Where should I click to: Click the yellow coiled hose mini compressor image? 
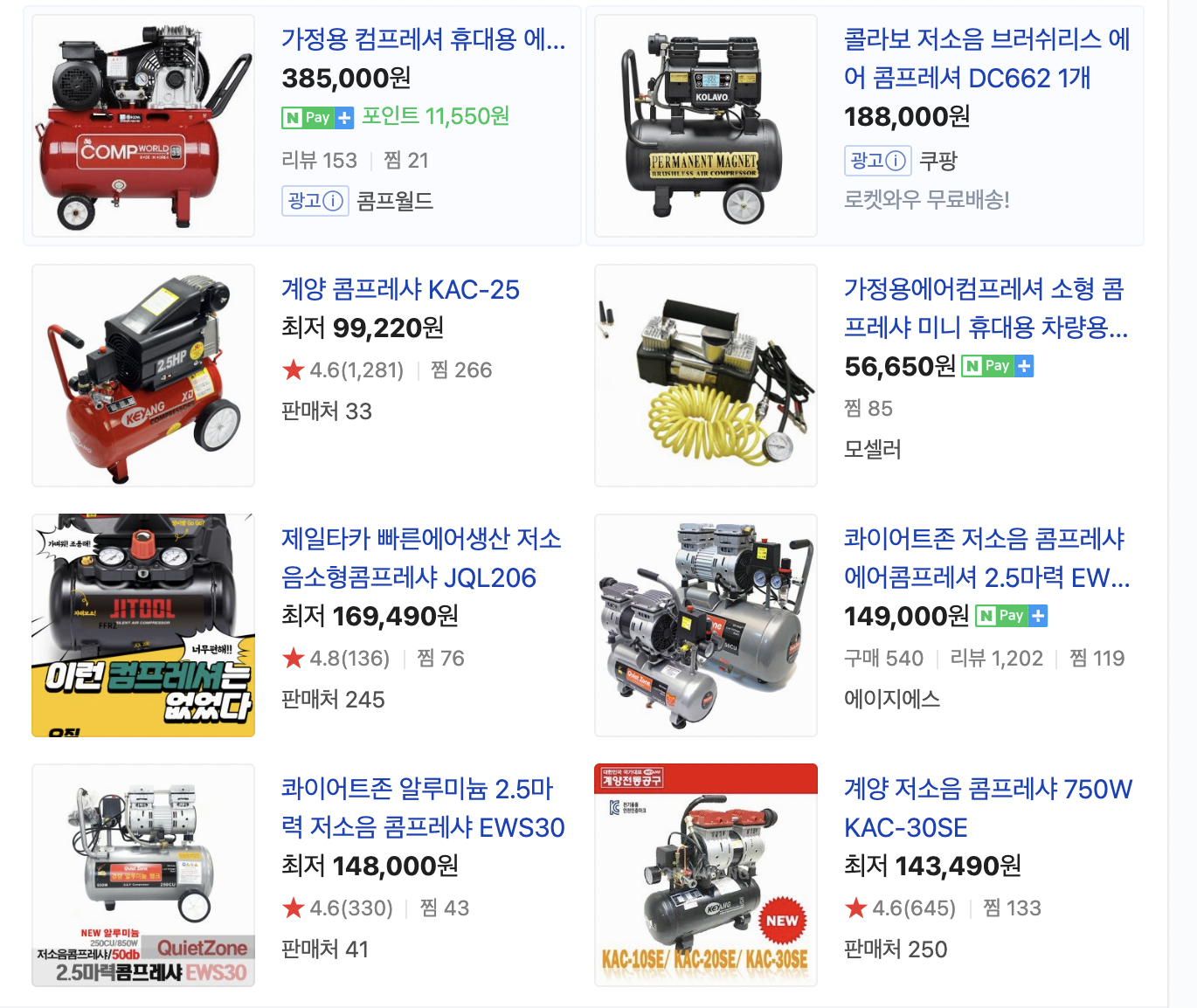706,376
